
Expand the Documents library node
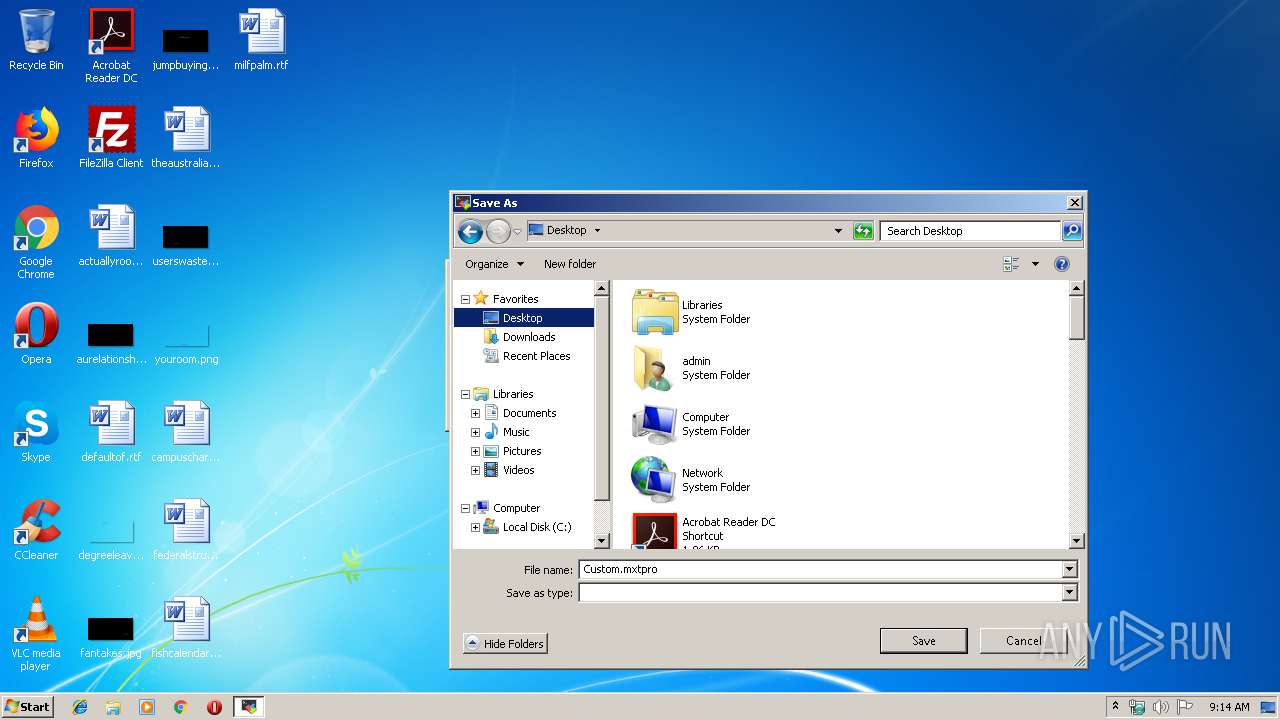pyautogui.click(x=475, y=413)
